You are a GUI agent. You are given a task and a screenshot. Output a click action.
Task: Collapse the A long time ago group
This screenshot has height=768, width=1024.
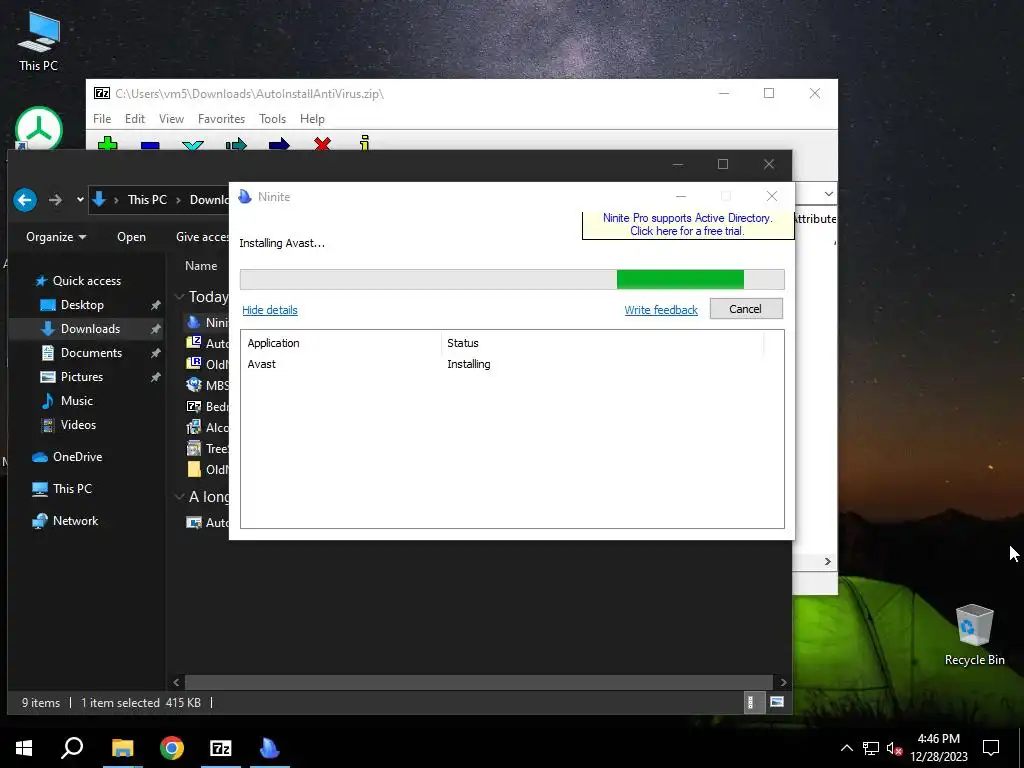[x=179, y=497]
